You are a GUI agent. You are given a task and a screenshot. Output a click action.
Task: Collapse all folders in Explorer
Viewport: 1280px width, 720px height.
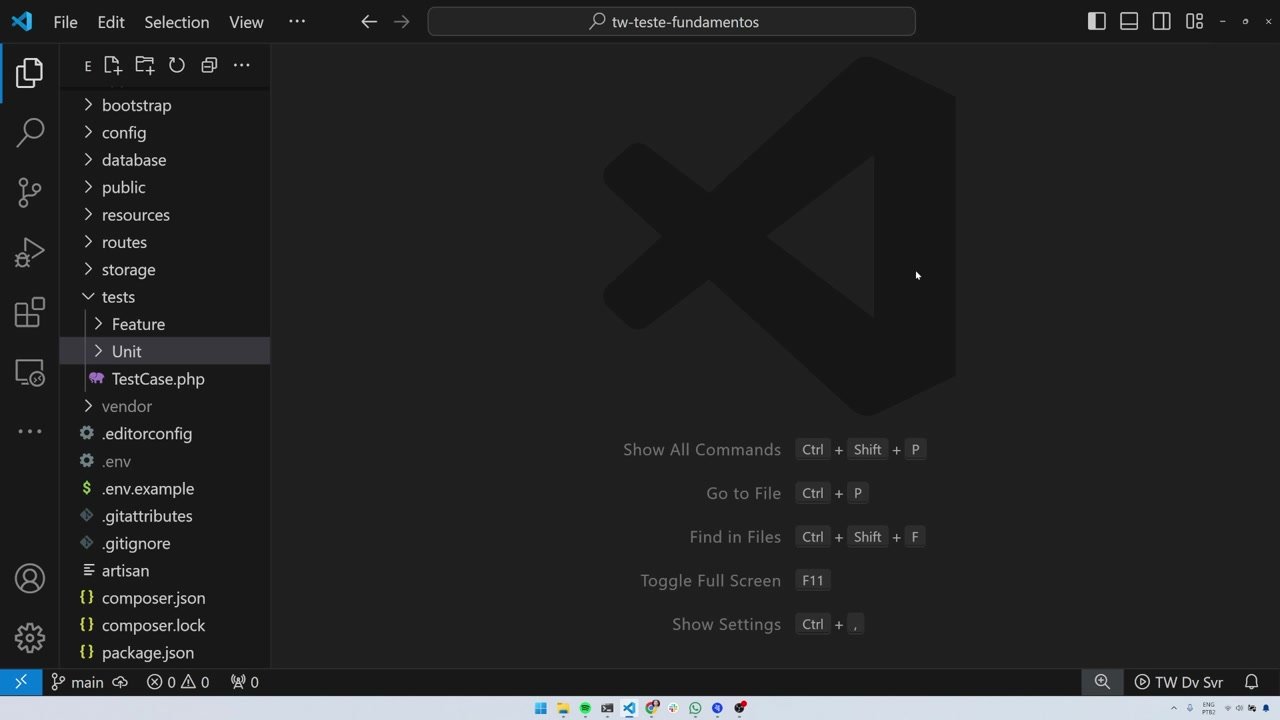pos(209,65)
